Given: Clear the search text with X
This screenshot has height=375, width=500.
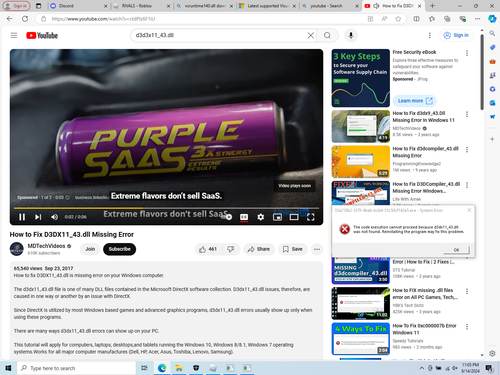Looking at the screenshot, I should (311, 35).
